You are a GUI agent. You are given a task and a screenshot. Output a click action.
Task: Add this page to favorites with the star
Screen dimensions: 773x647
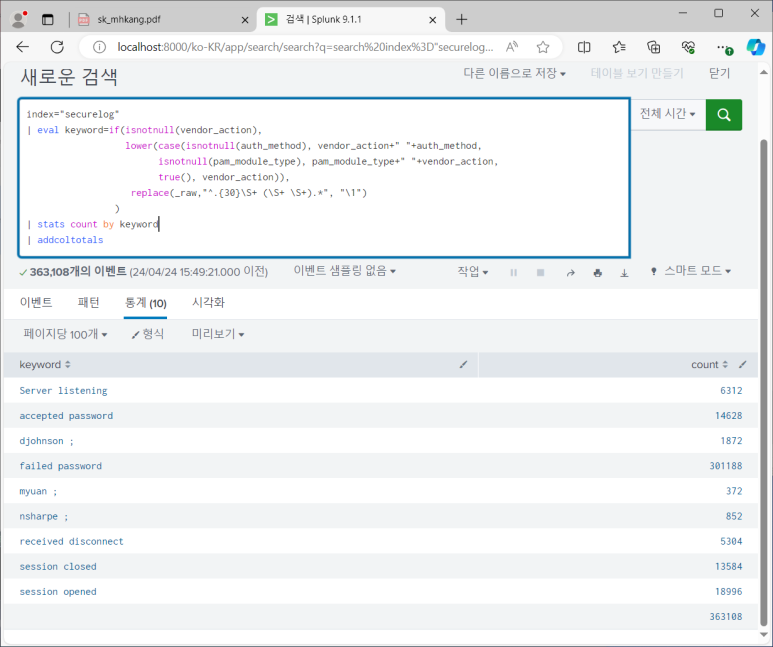pyautogui.click(x=543, y=47)
